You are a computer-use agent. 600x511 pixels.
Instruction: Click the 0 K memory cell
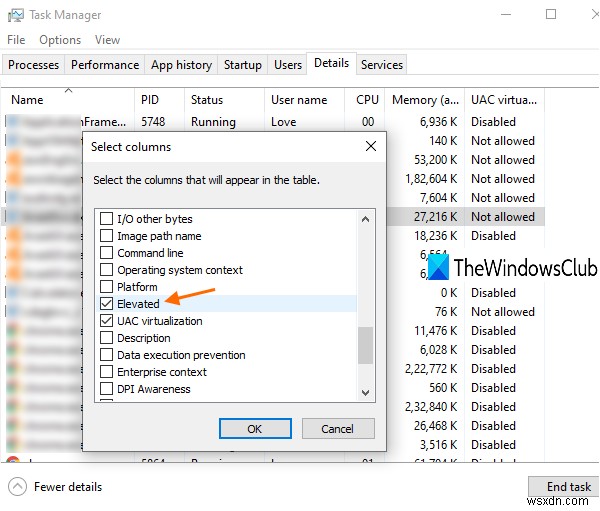coord(449,293)
